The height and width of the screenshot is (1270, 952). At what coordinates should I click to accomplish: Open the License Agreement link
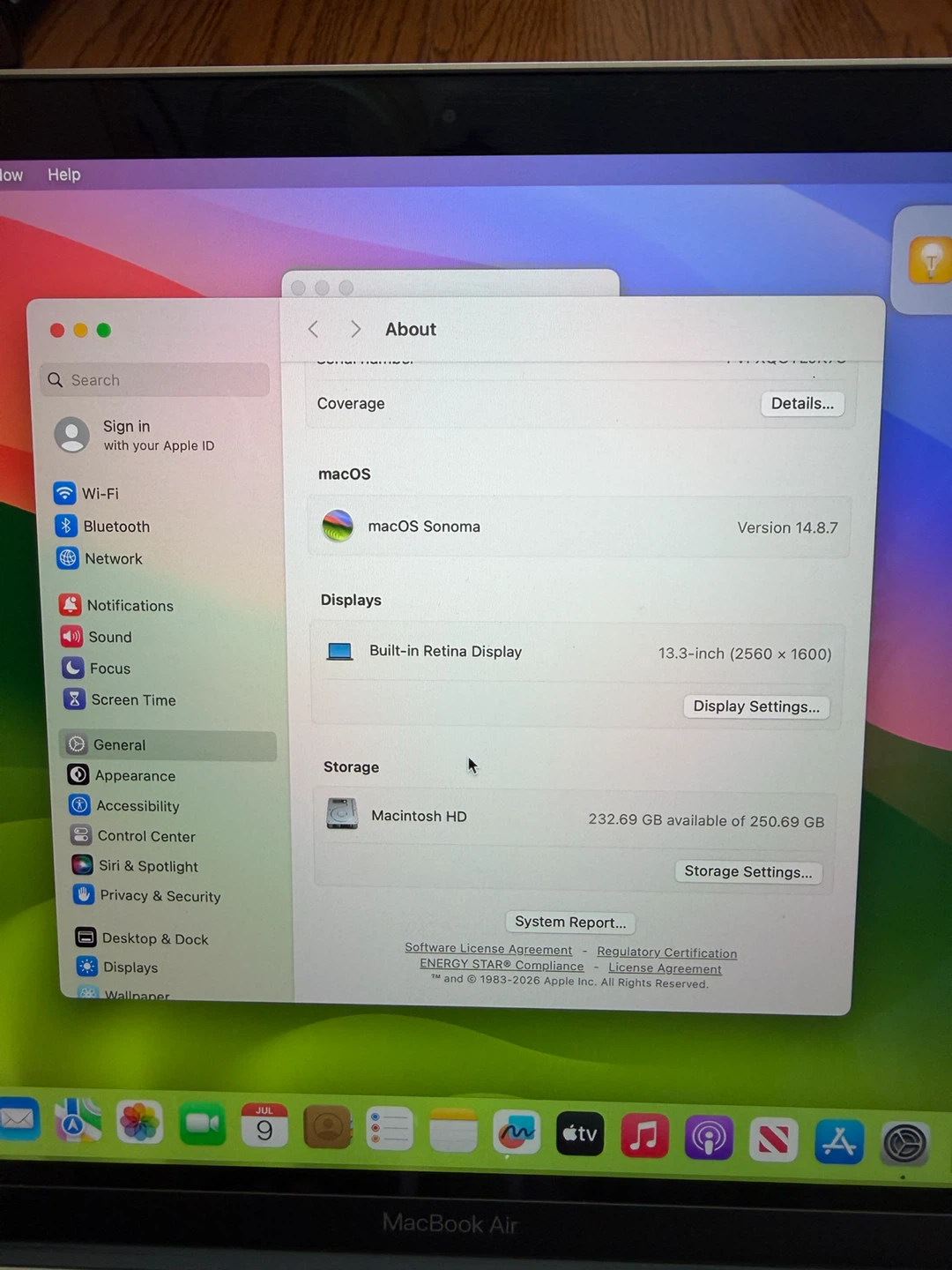pyautogui.click(x=665, y=968)
